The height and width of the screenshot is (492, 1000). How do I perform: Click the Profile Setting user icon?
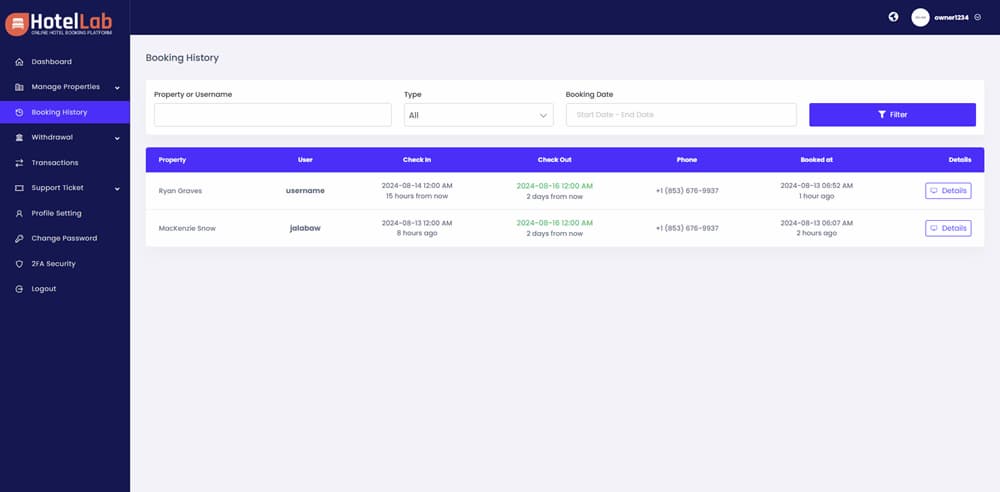[19, 213]
